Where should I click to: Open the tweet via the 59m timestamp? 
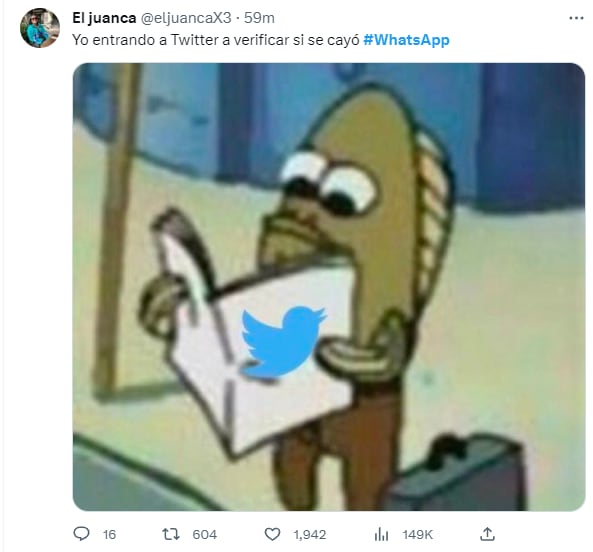[259, 18]
